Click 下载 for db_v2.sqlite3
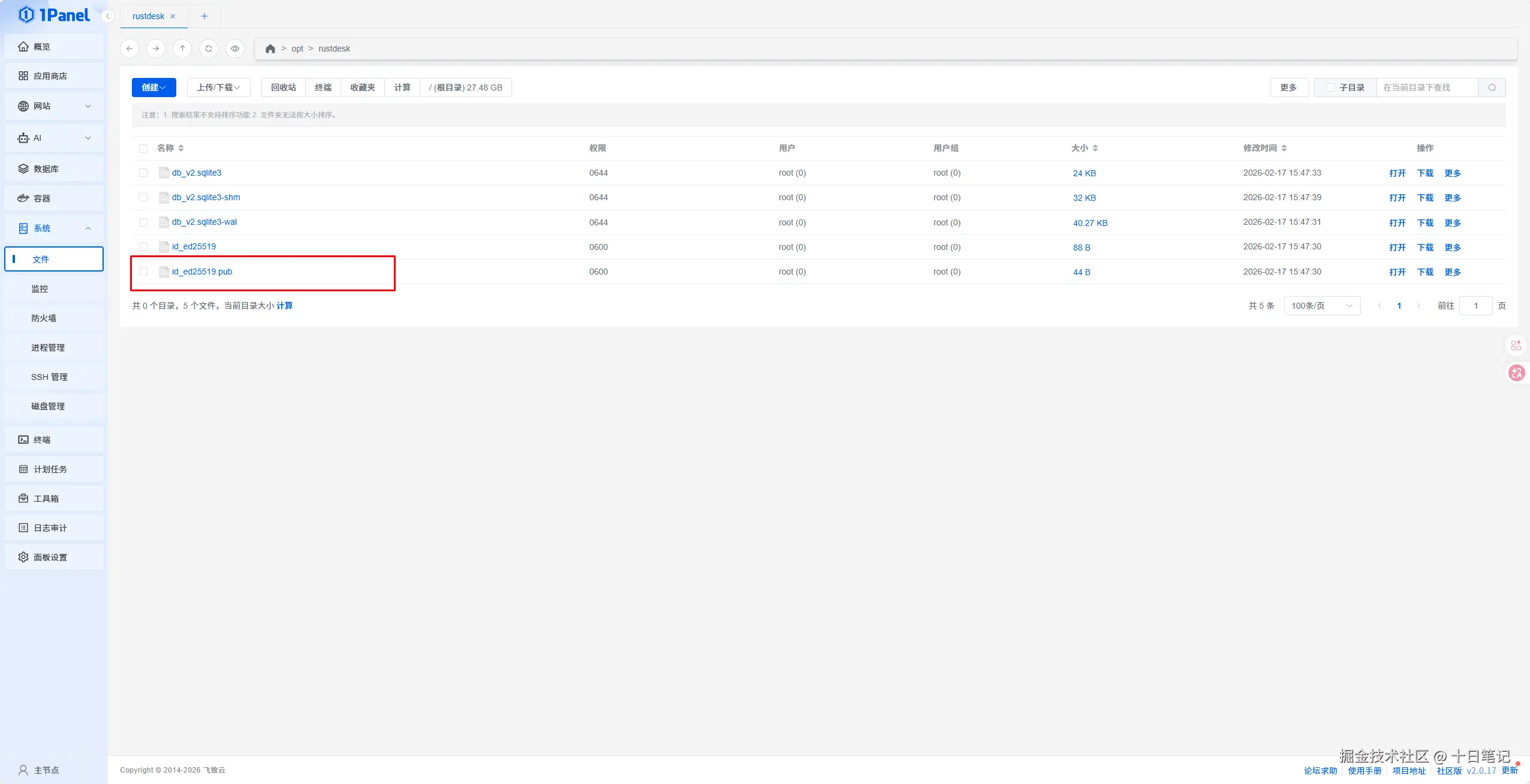1530x784 pixels. pos(1424,173)
